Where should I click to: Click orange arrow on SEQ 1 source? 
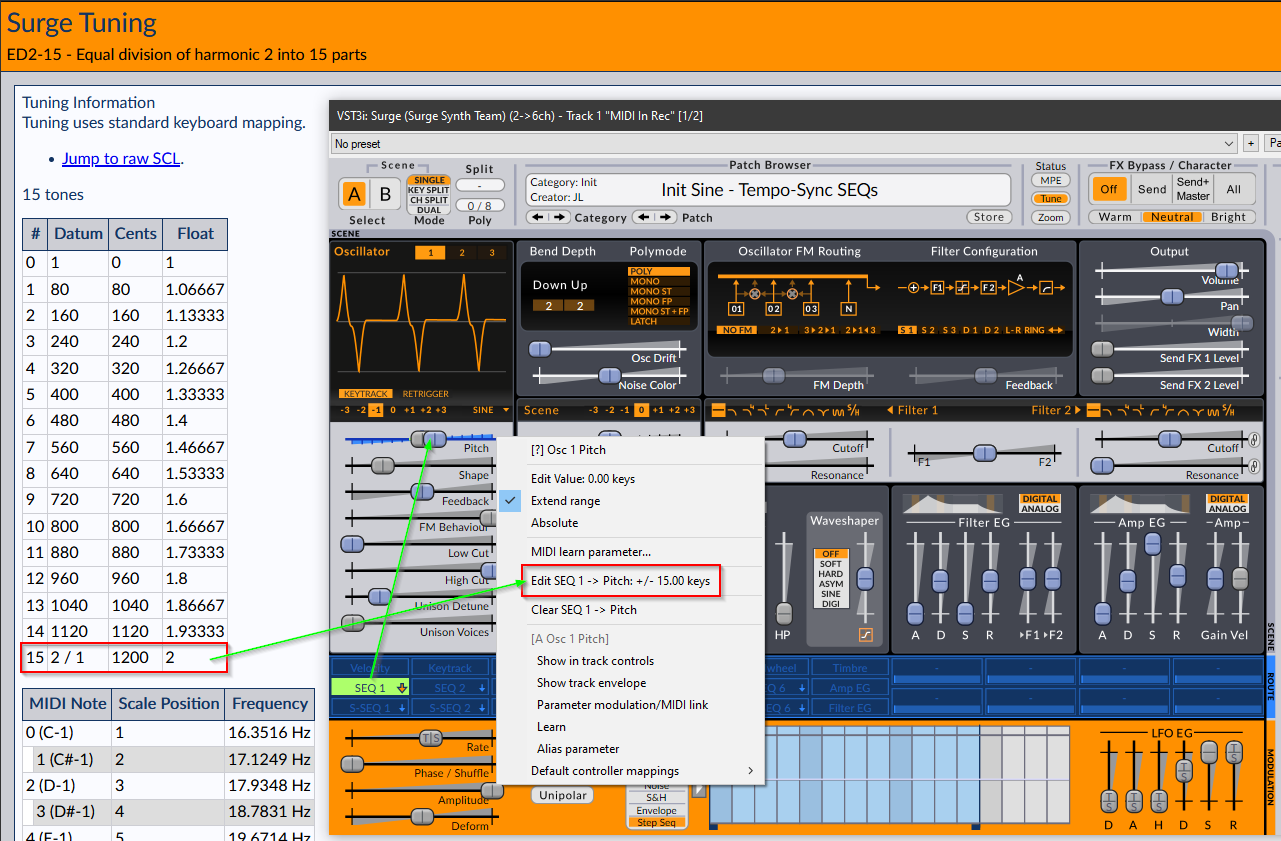[x=402, y=687]
